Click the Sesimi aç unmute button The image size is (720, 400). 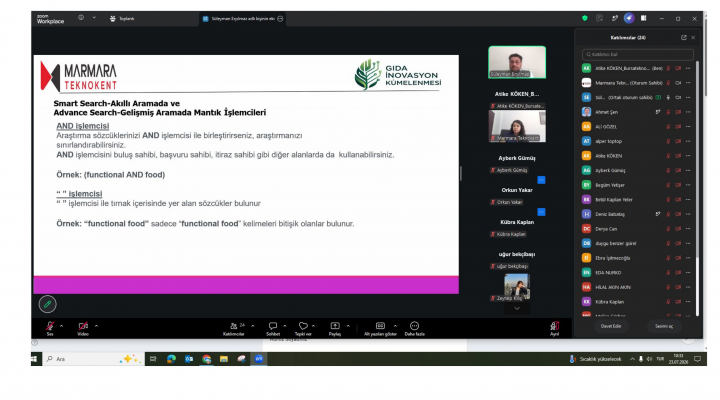[x=664, y=326]
